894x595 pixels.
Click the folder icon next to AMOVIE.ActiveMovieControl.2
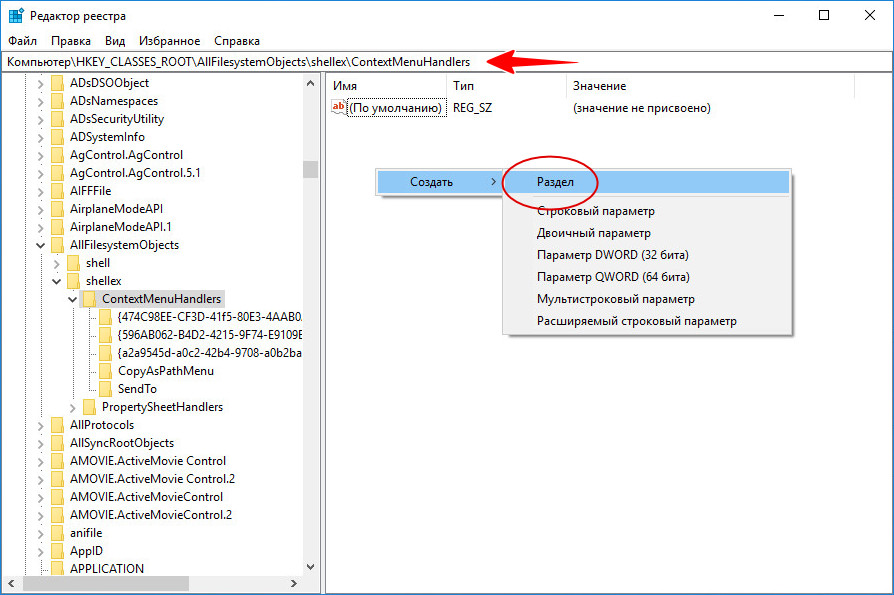[x=58, y=515]
